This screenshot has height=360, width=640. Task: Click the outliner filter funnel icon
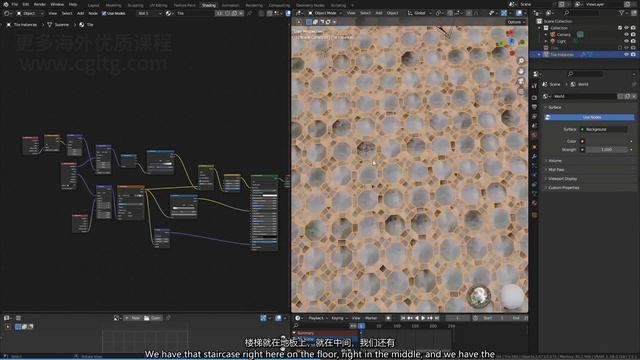(x=622, y=13)
